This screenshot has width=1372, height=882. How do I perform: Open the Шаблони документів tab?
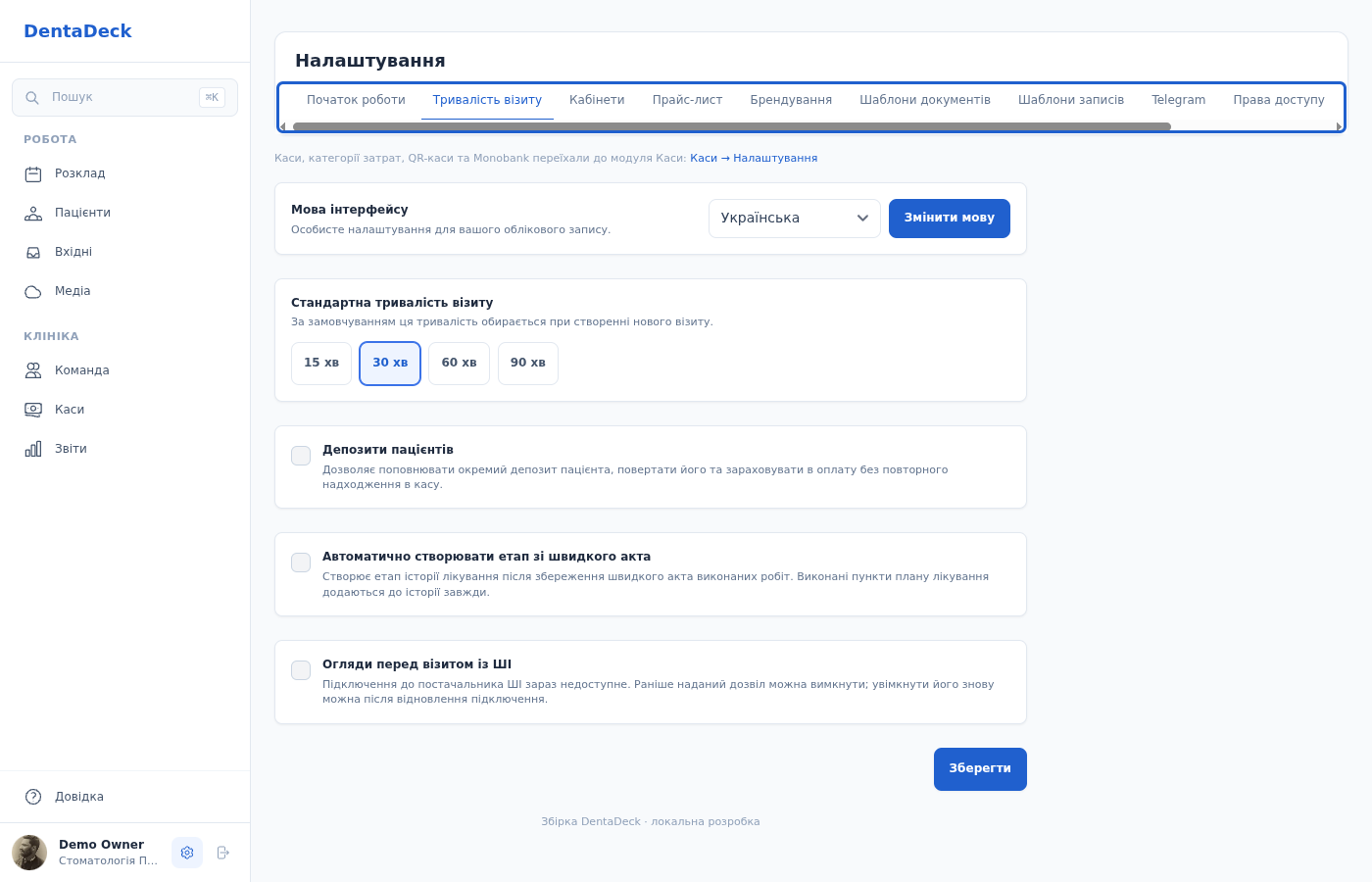pyautogui.click(x=925, y=100)
